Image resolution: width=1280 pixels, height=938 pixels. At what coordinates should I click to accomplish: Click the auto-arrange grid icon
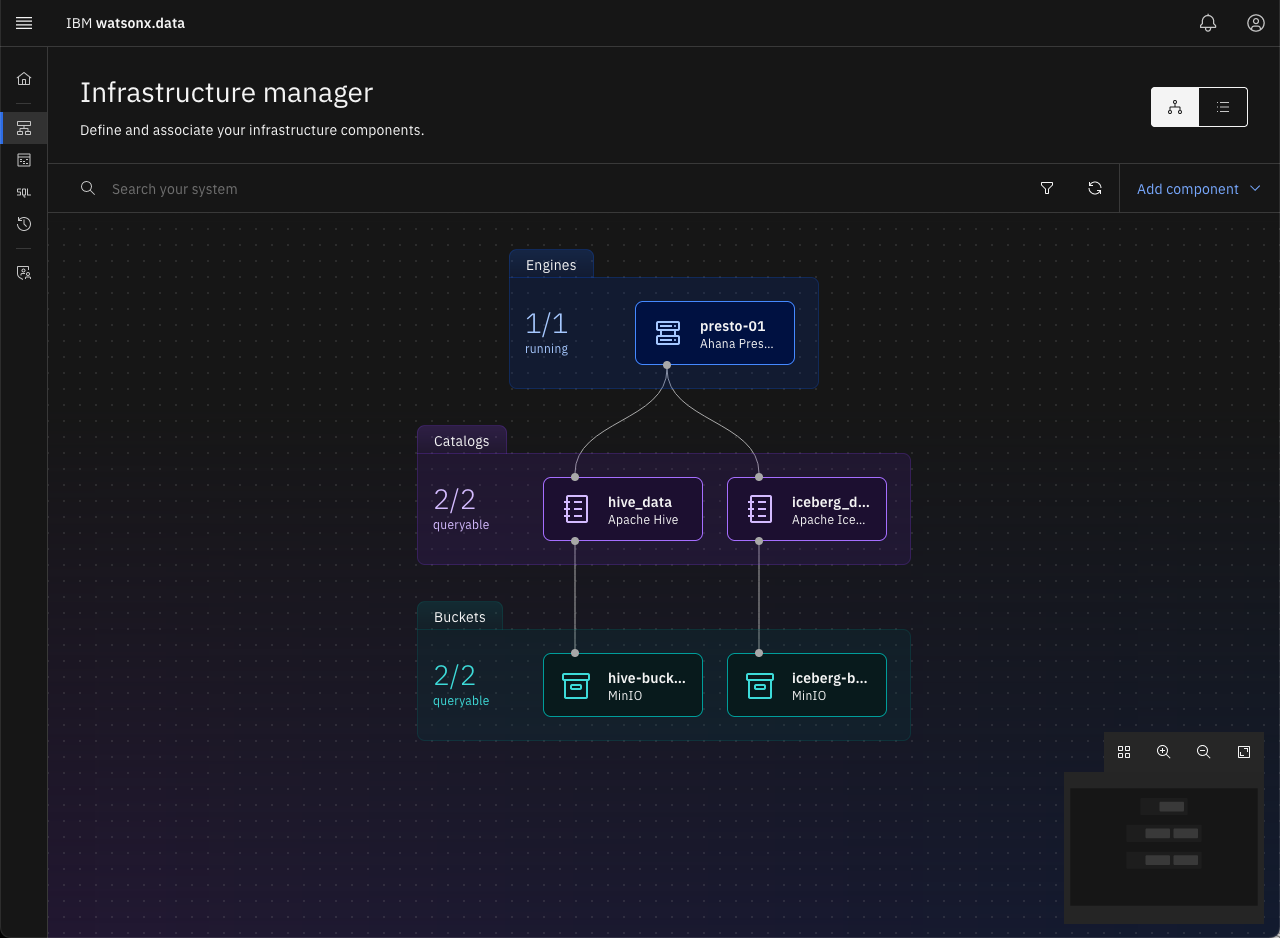click(1124, 752)
